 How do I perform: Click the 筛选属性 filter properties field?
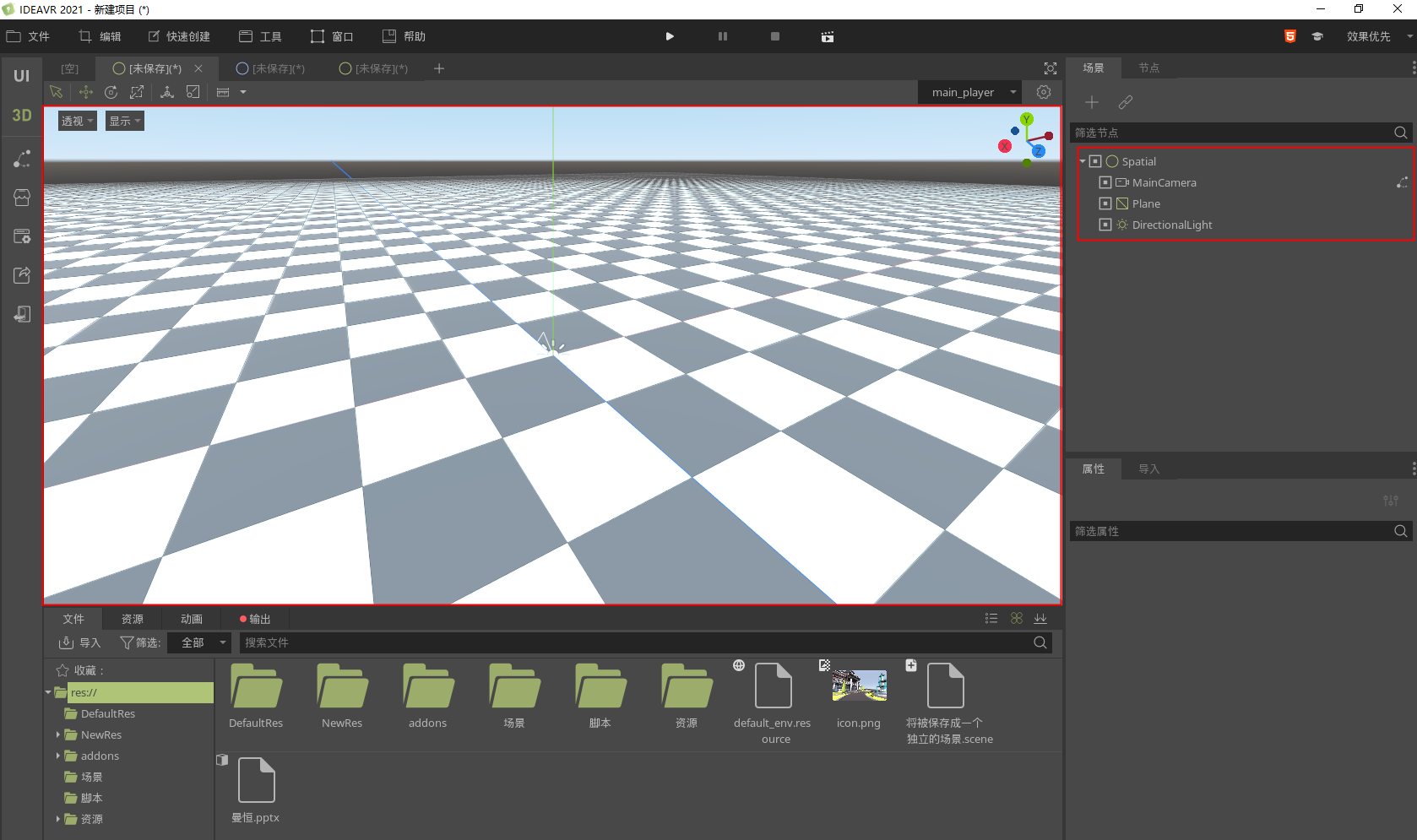1241,531
